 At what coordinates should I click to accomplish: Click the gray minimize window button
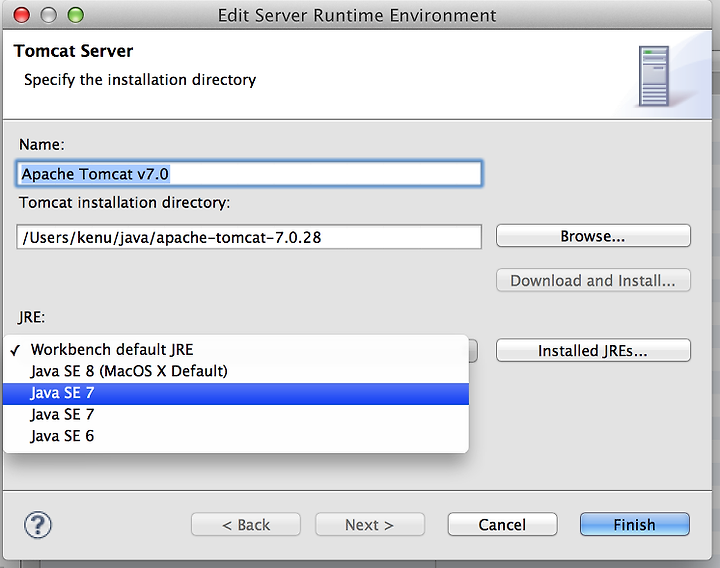[x=49, y=15]
